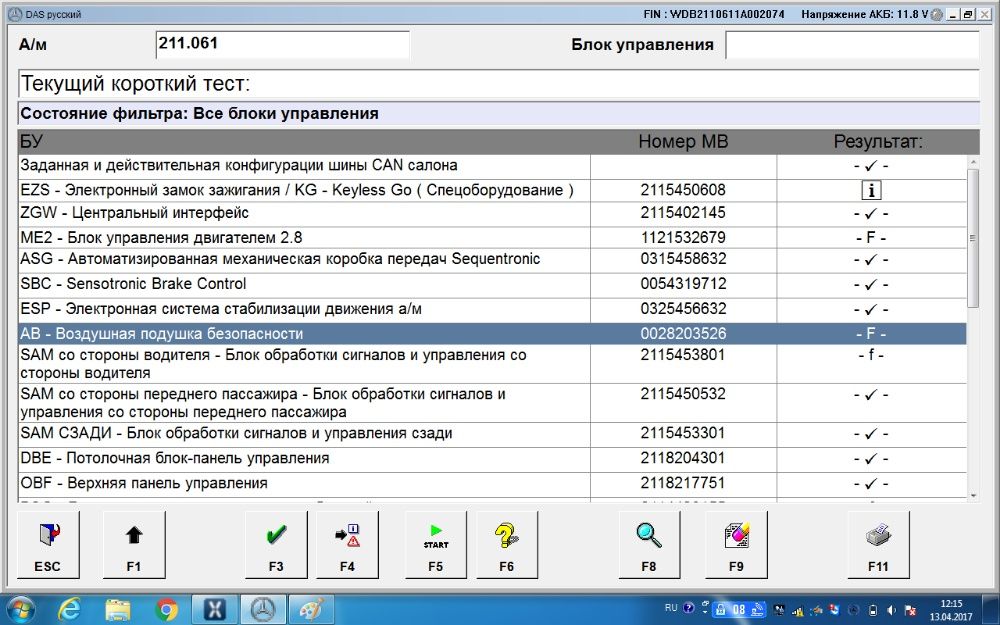Image resolution: width=1000 pixels, height=625 pixels.
Task: Click the RU language indicator
Action: pos(671,608)
